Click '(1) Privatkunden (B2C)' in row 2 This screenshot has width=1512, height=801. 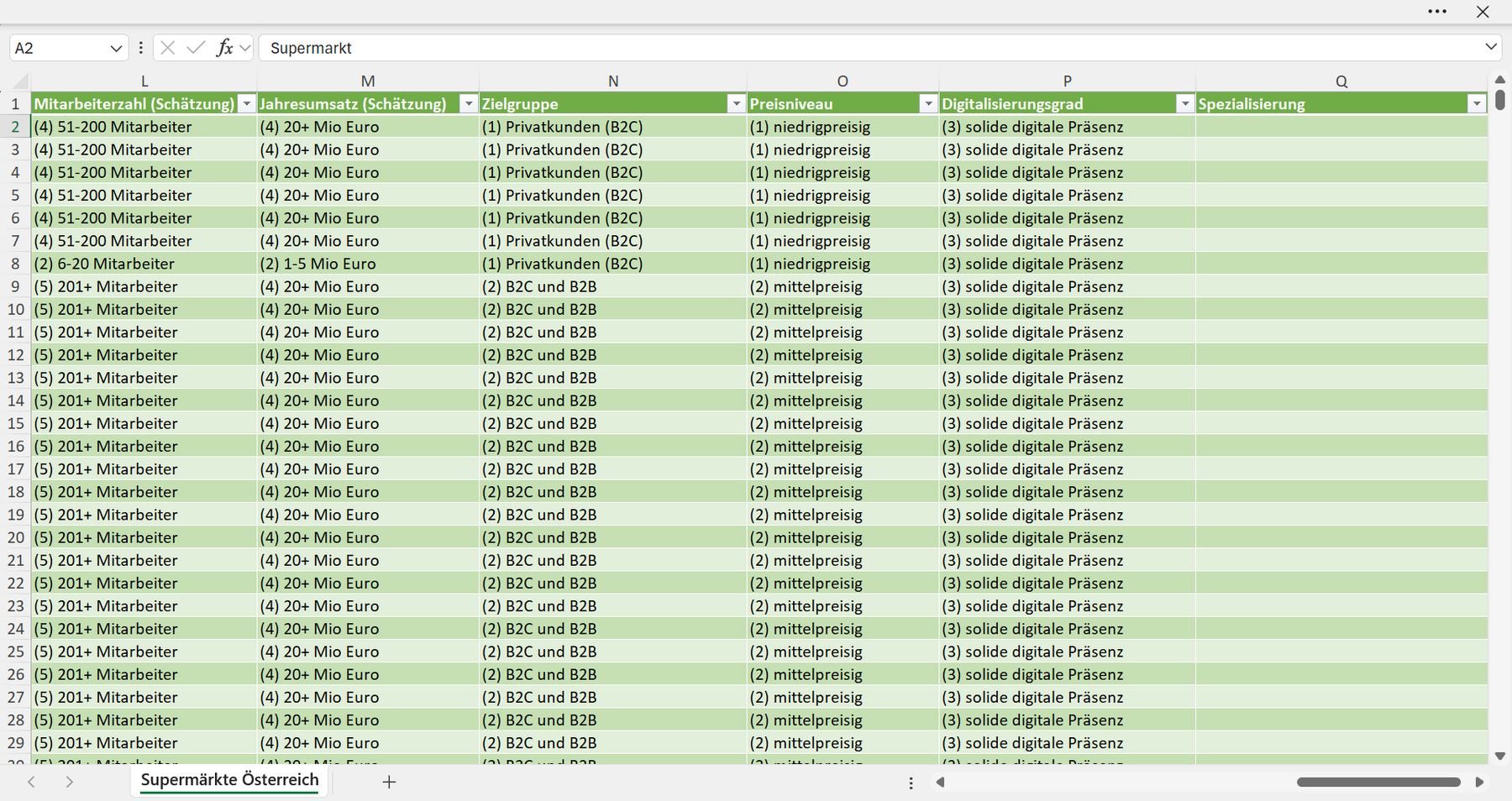click(613, 127)
